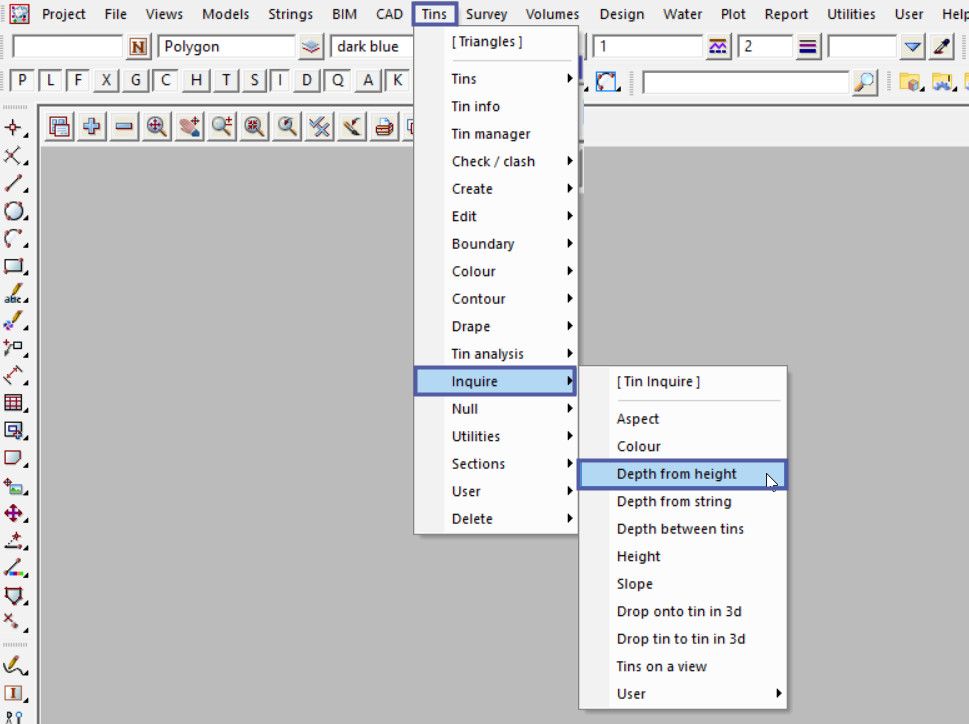The height and width of the screenshot is (724, 969).
Task: Click the plus icon in view toolbar
Action: pos(92,126)
